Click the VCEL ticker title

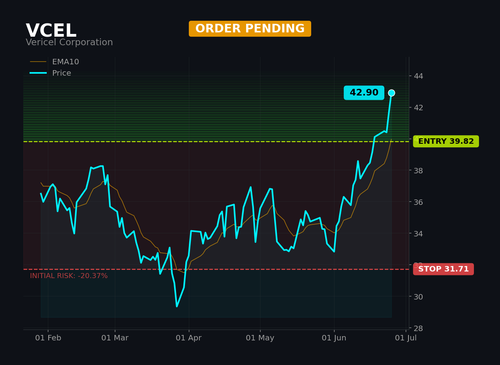pos(51,30)
